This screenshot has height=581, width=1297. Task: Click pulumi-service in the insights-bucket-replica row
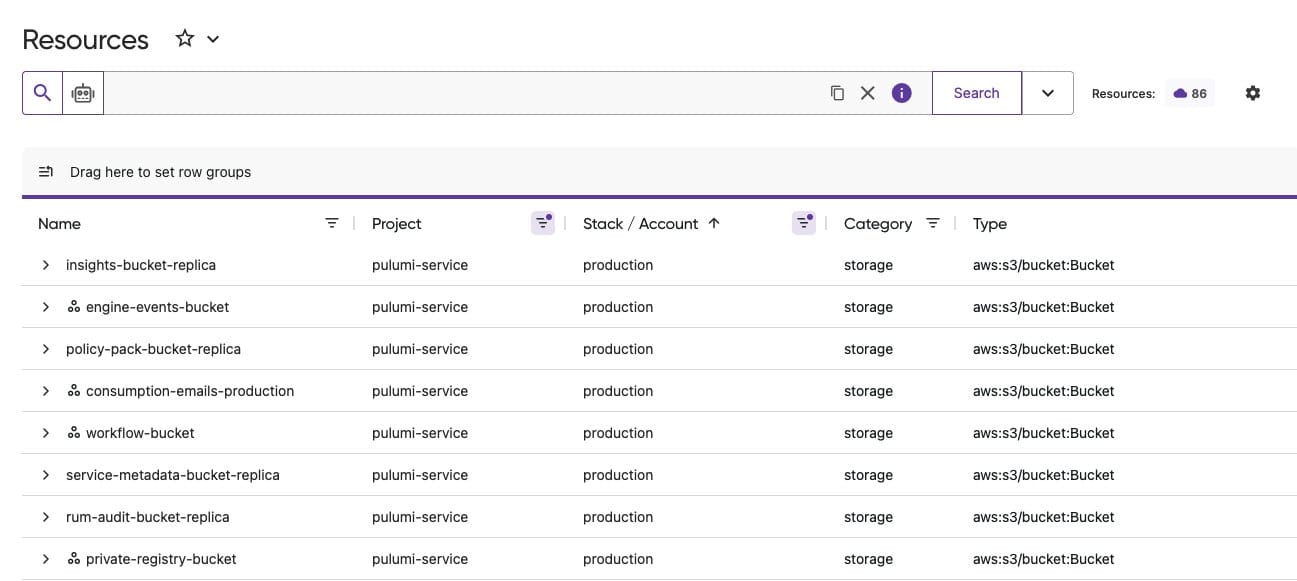pyautogui.click(x=420, y=265)
